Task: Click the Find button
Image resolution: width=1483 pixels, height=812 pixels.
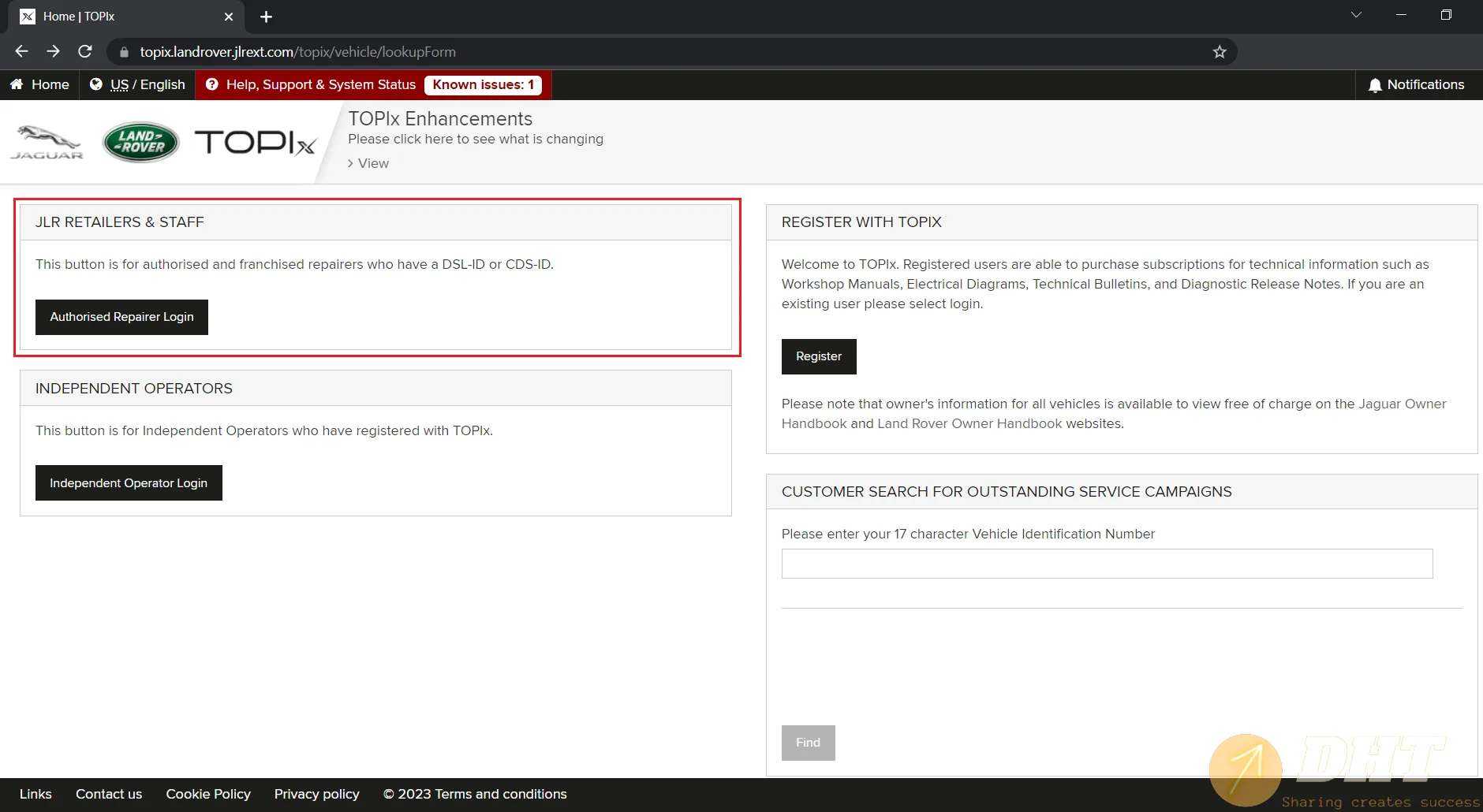Action: [808, 743]
